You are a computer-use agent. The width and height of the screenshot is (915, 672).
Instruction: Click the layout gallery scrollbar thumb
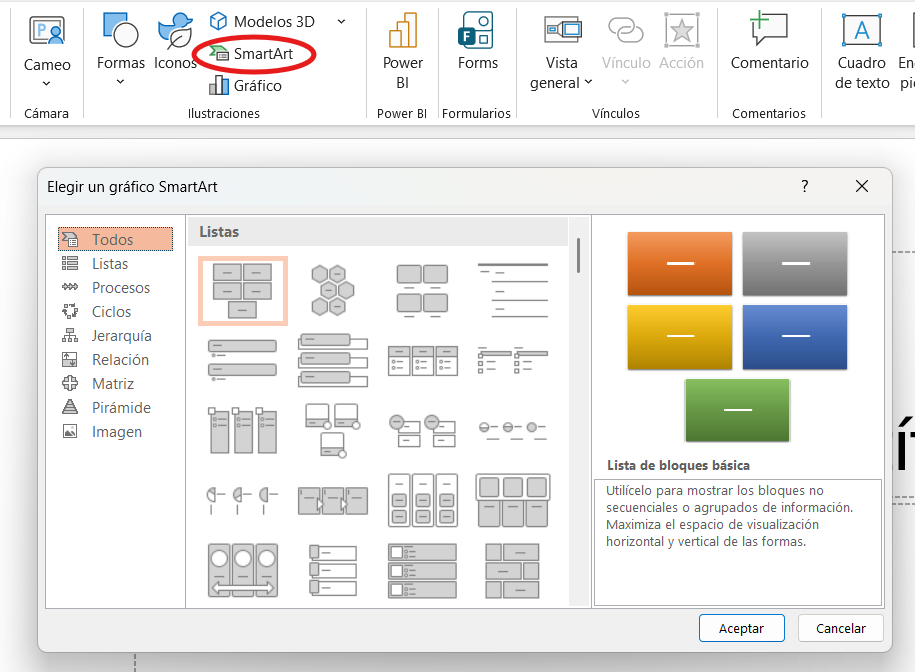578,256
